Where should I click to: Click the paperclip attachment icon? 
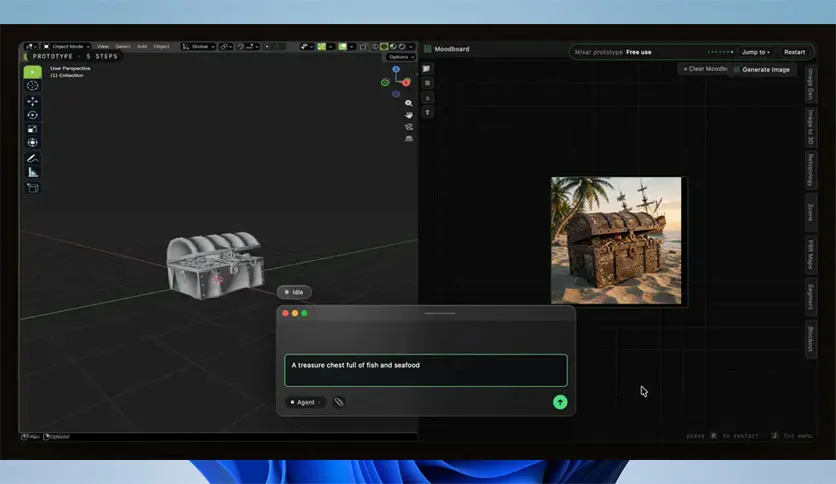pyautogui.click(x=339, y=402)
